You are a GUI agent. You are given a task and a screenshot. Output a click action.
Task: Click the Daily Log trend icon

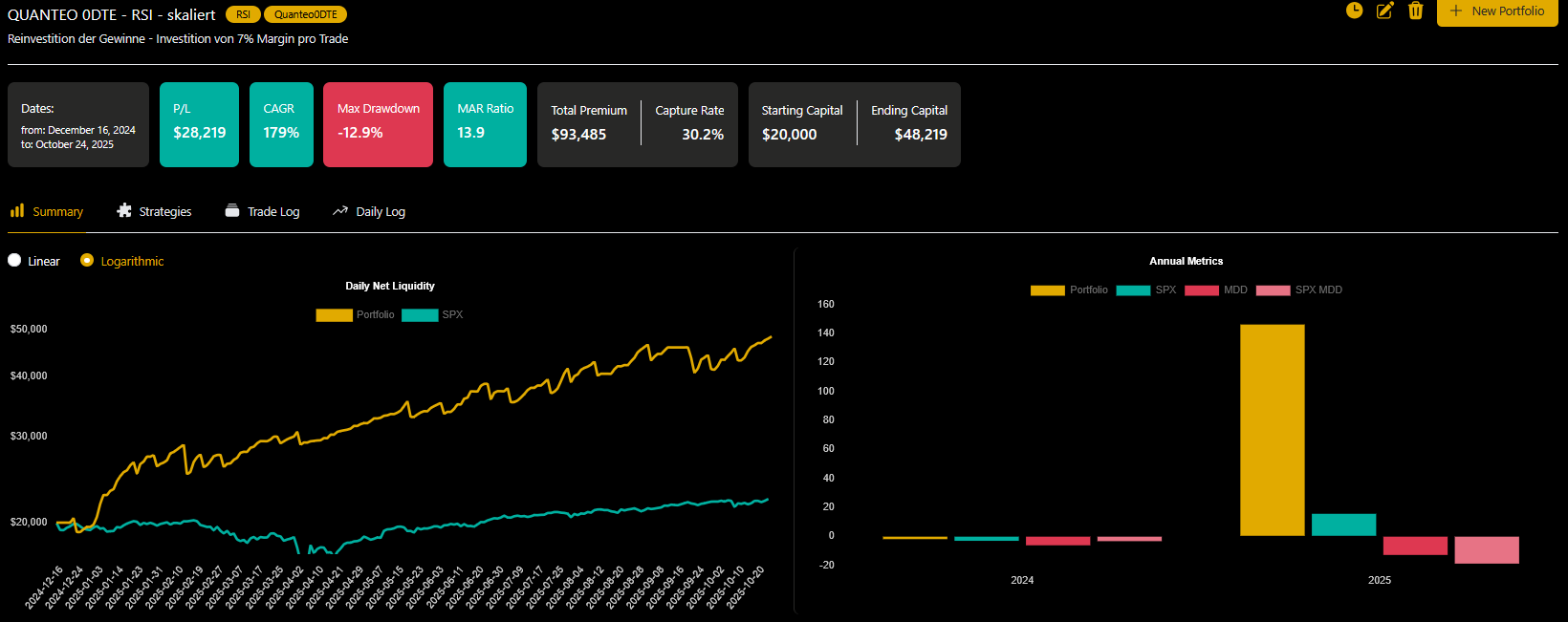pyautogui.click(x=340, y=210)
